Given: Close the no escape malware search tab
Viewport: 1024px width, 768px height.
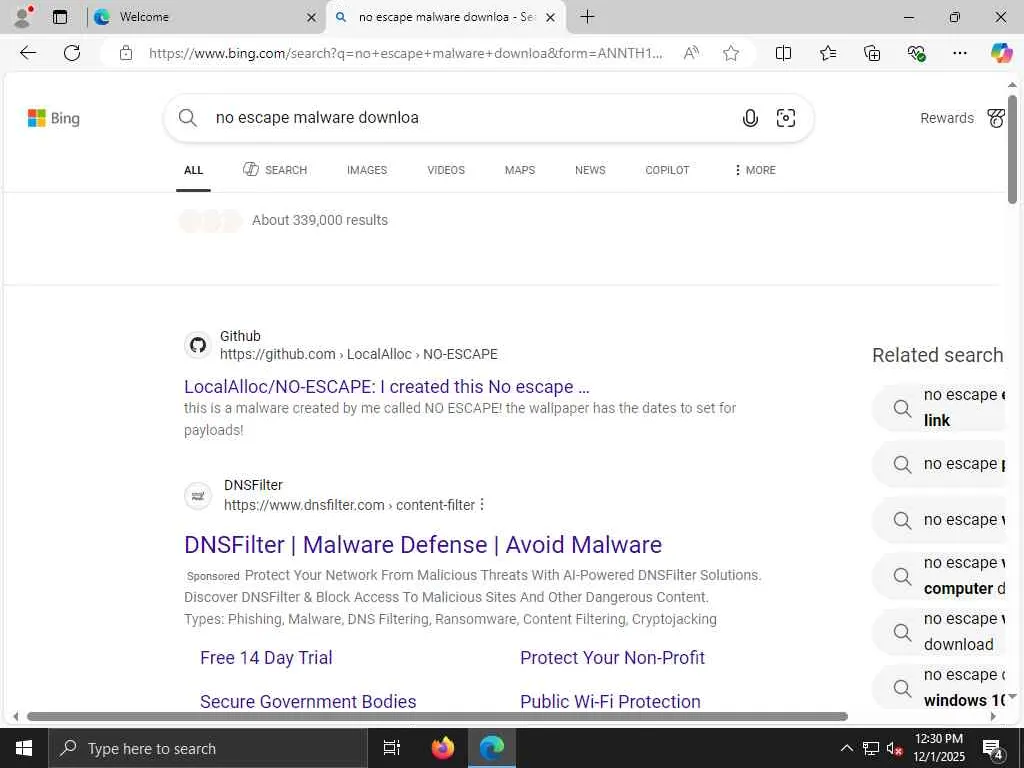Looking at the screenshot, I should (551, 18).
